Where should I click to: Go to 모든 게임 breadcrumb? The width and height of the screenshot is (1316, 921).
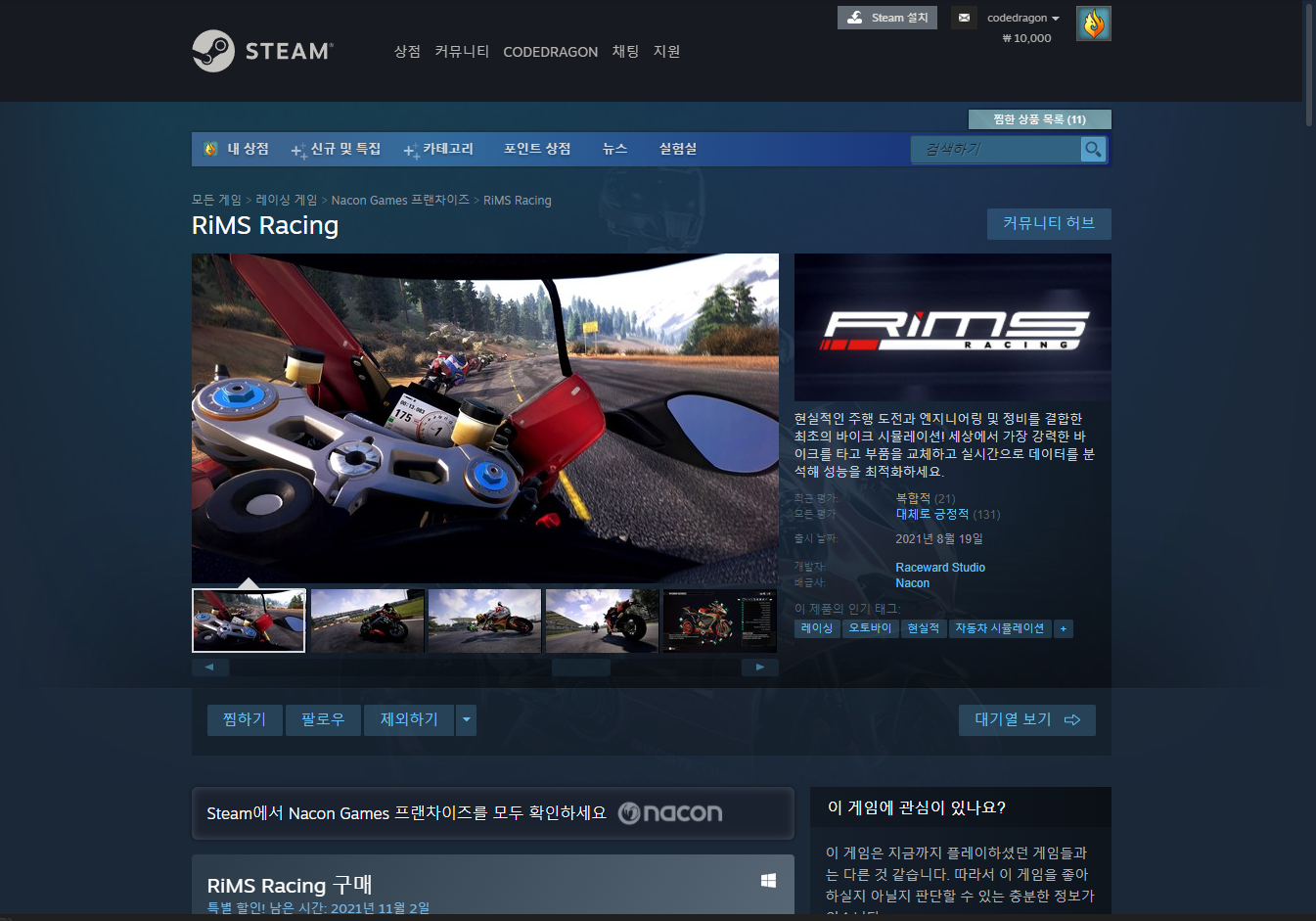pyautogui.click(x=216, y=200)
